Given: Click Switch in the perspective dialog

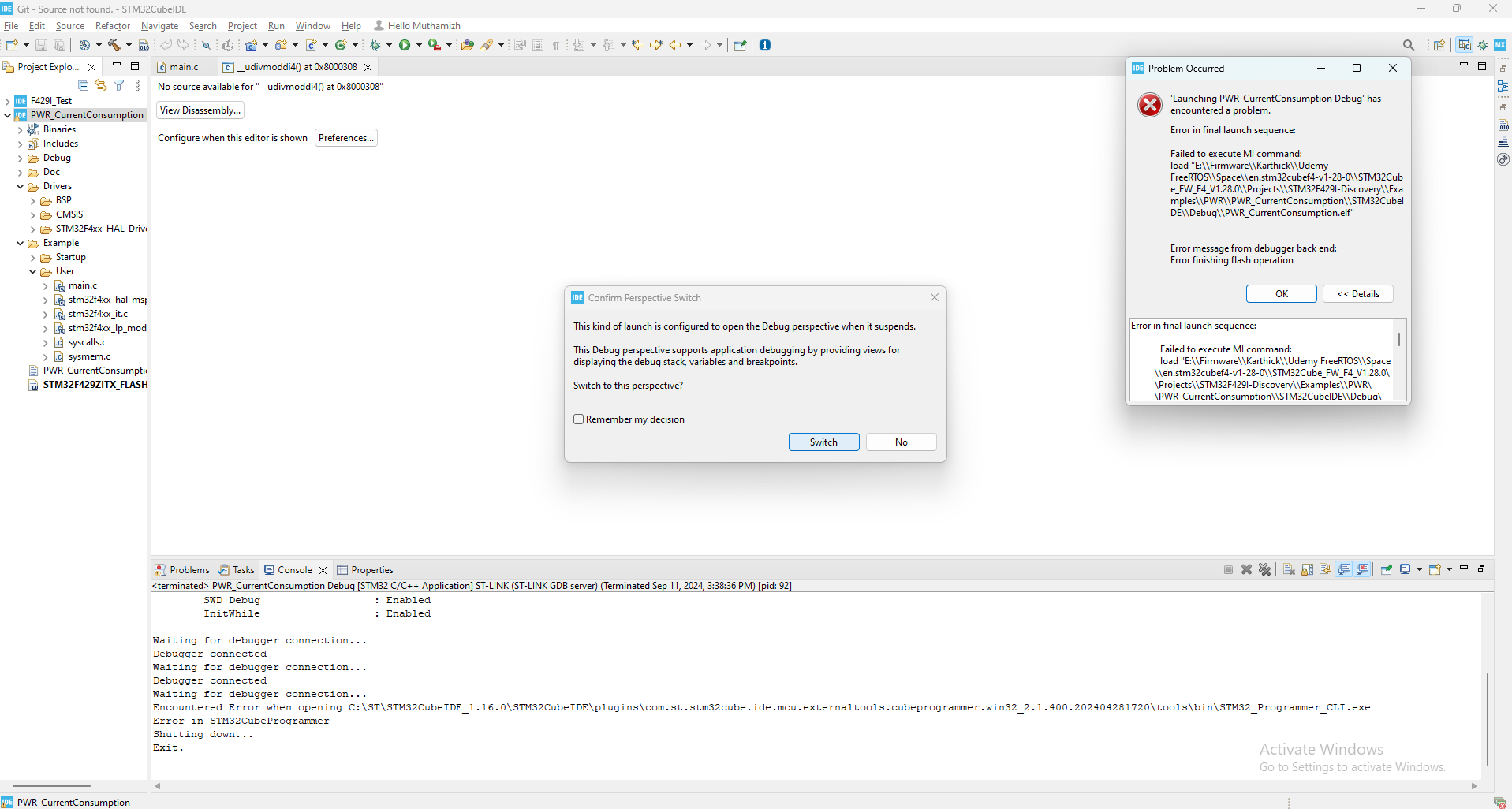Looking at the screenshot, I should (823, 442).
